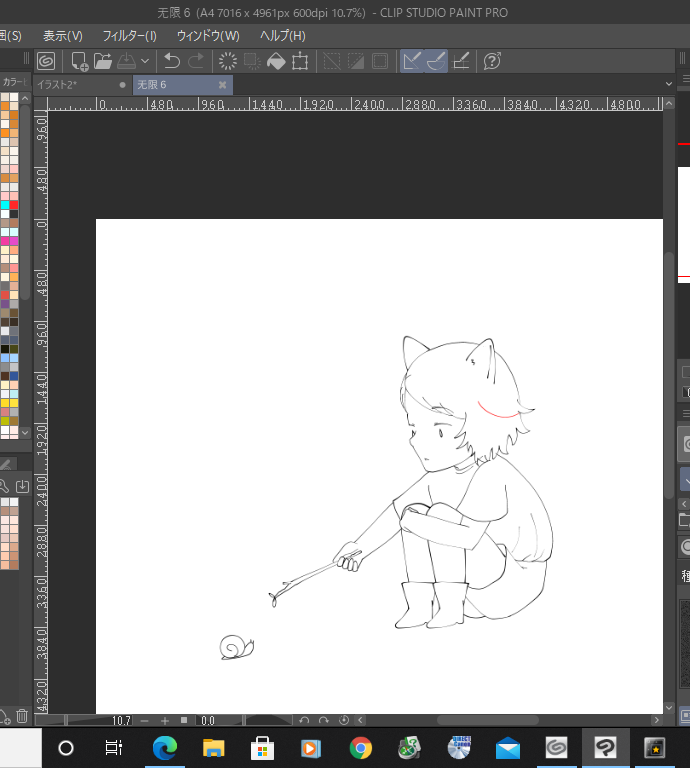Click the Invert Selection icon
This screenshot has height=768, width=690.
356,61
